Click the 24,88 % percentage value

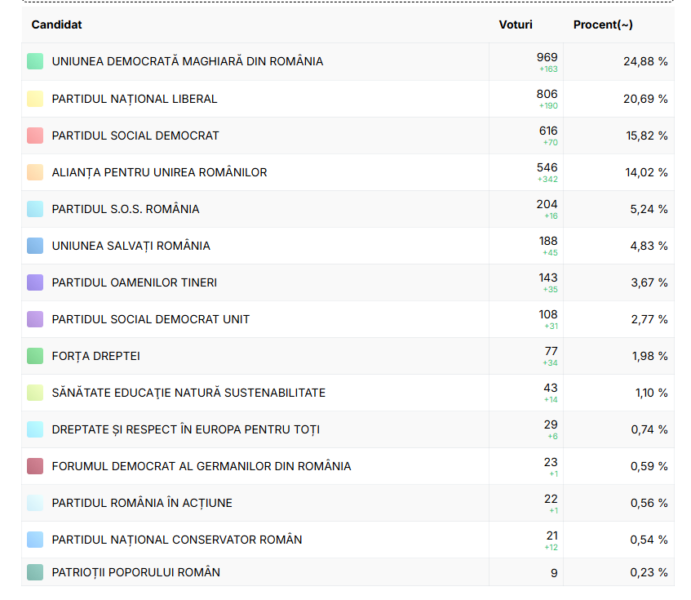pos(645,62)
